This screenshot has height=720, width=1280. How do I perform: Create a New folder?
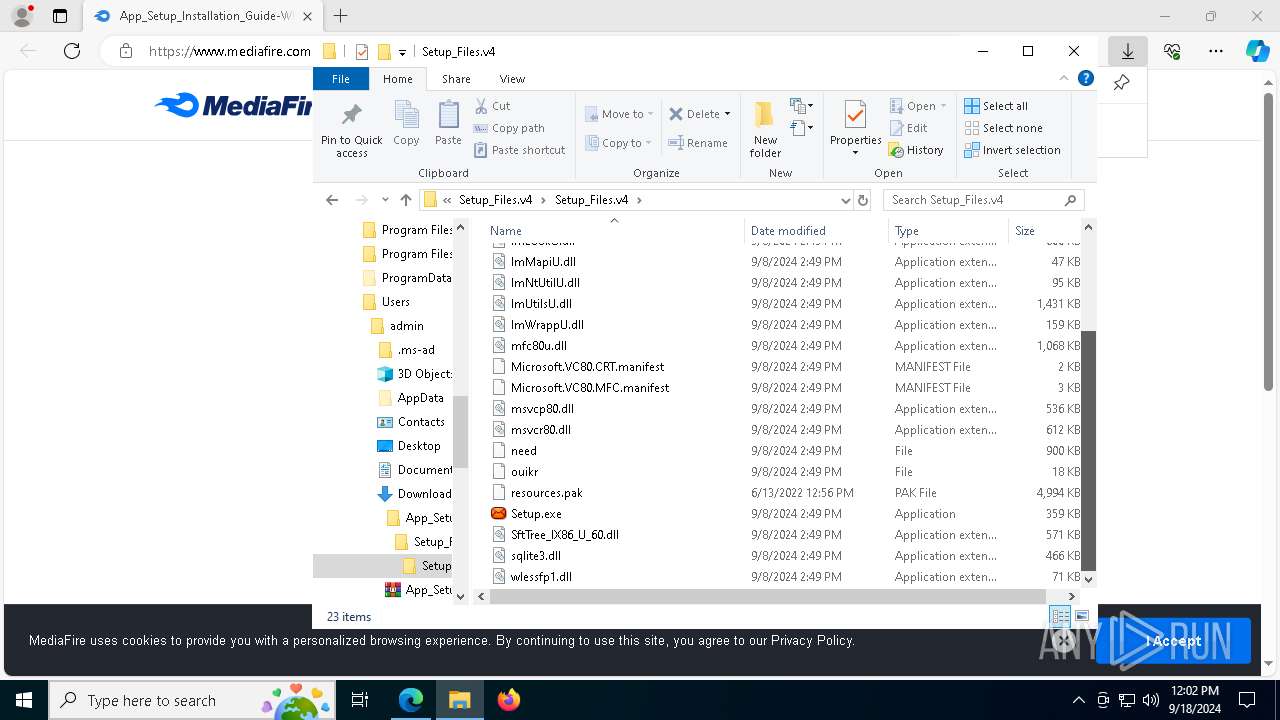coord(765,129)
